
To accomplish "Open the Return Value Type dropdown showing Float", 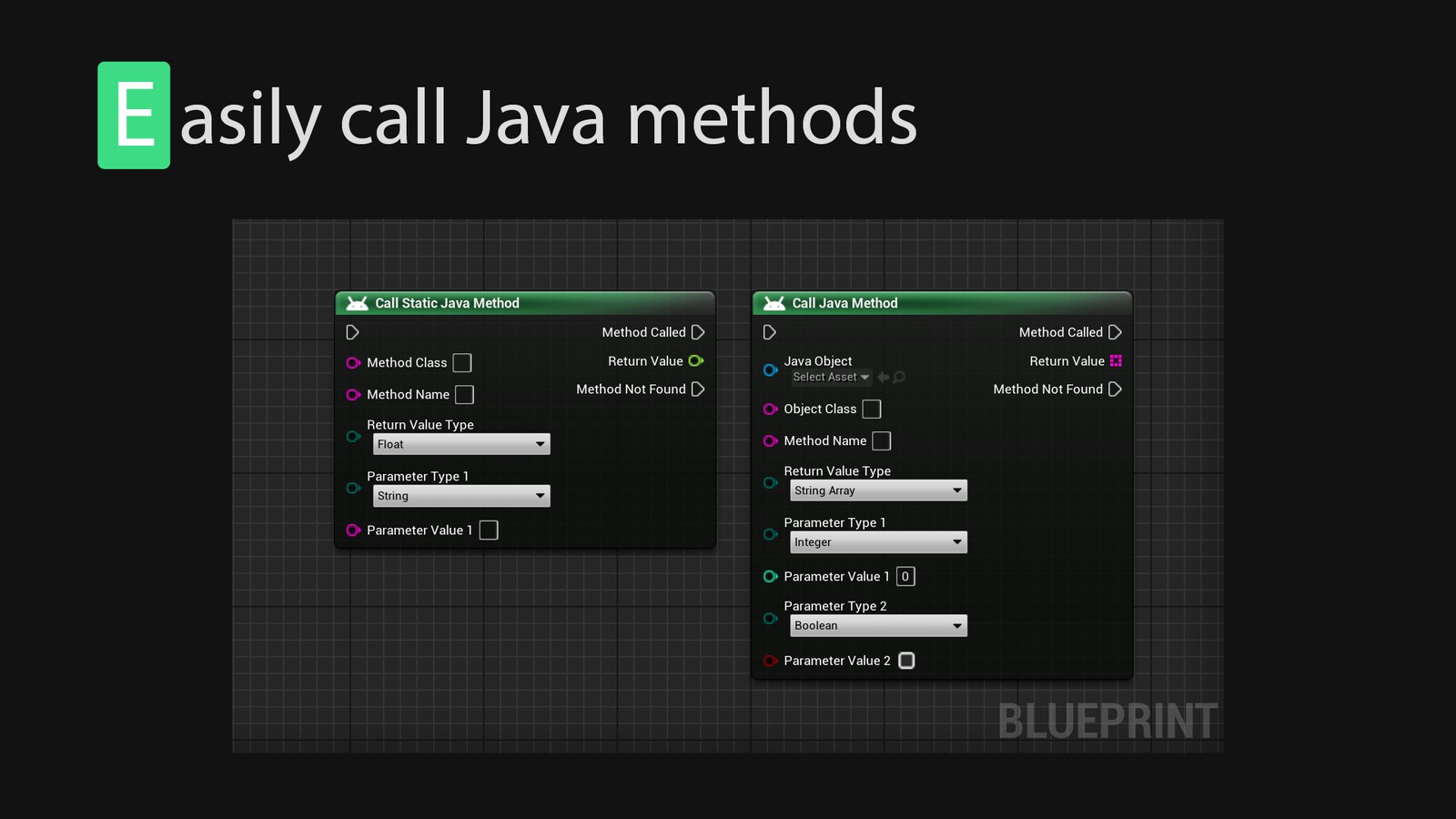I will tap(460, 444).
